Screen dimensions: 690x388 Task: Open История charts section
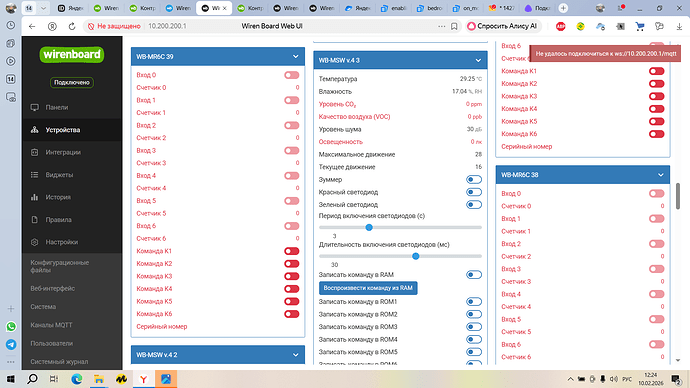tap(58, 197)
